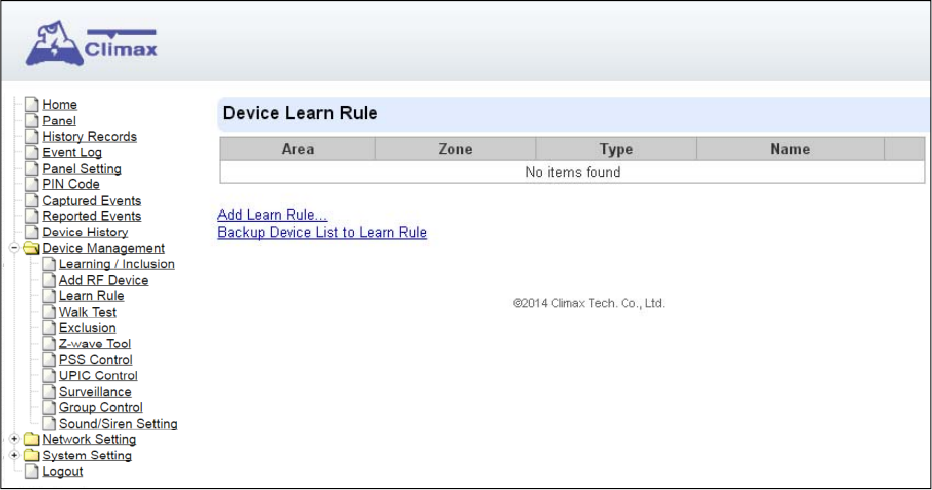Expand the System Setting tree node
The width and height of the screenshot is (932, 490).
(14, 455)
